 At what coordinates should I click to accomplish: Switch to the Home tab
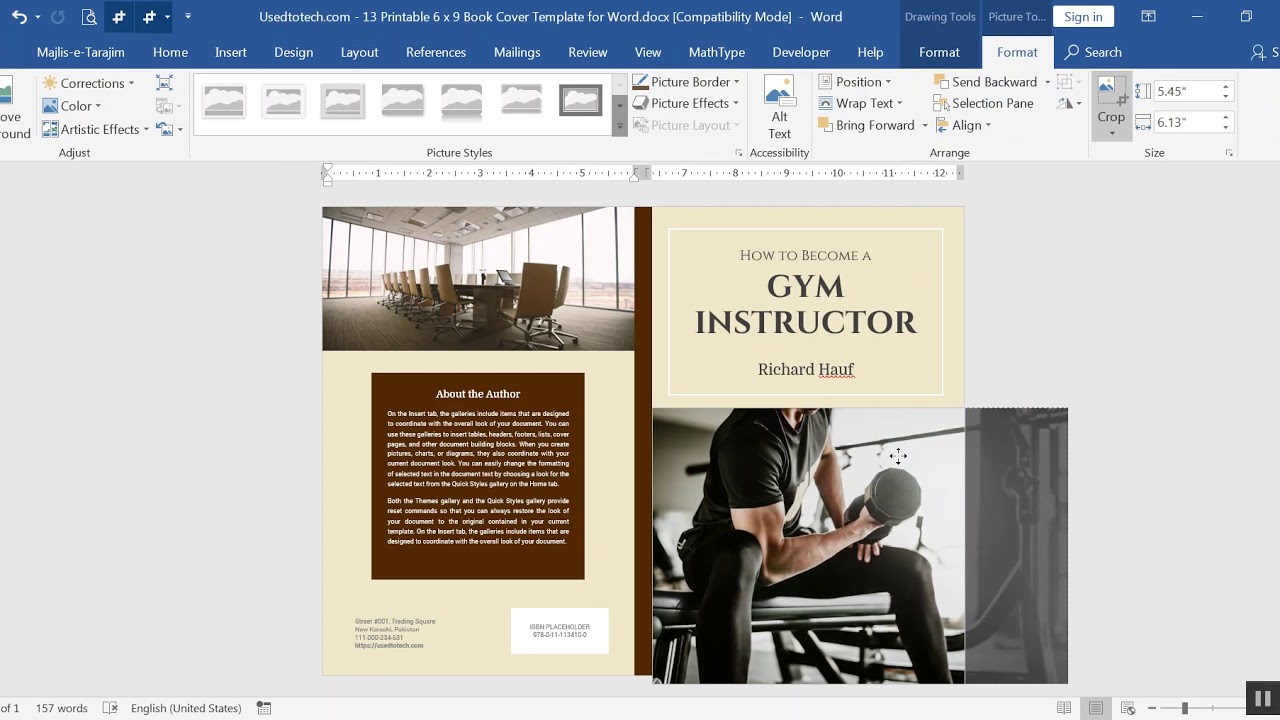(x=170, y=52)
